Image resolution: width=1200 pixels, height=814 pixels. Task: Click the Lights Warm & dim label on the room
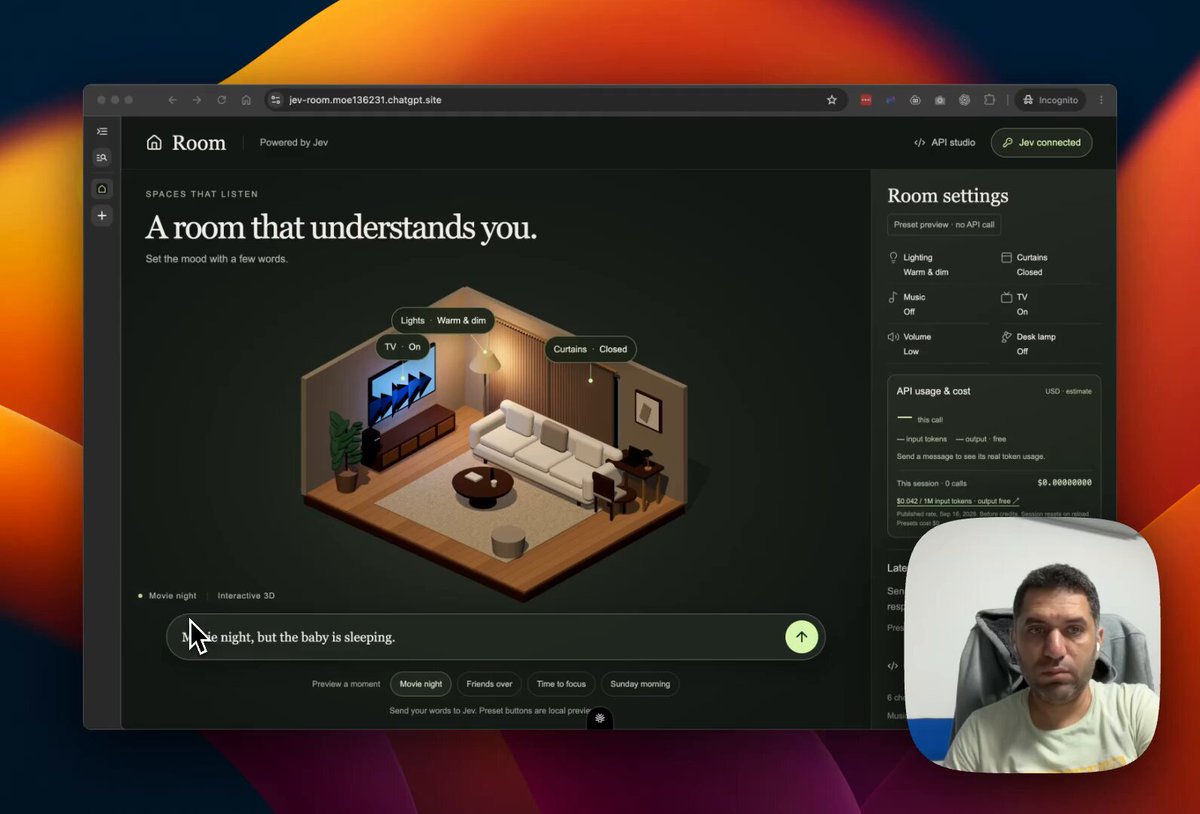(x=443, y=321)
